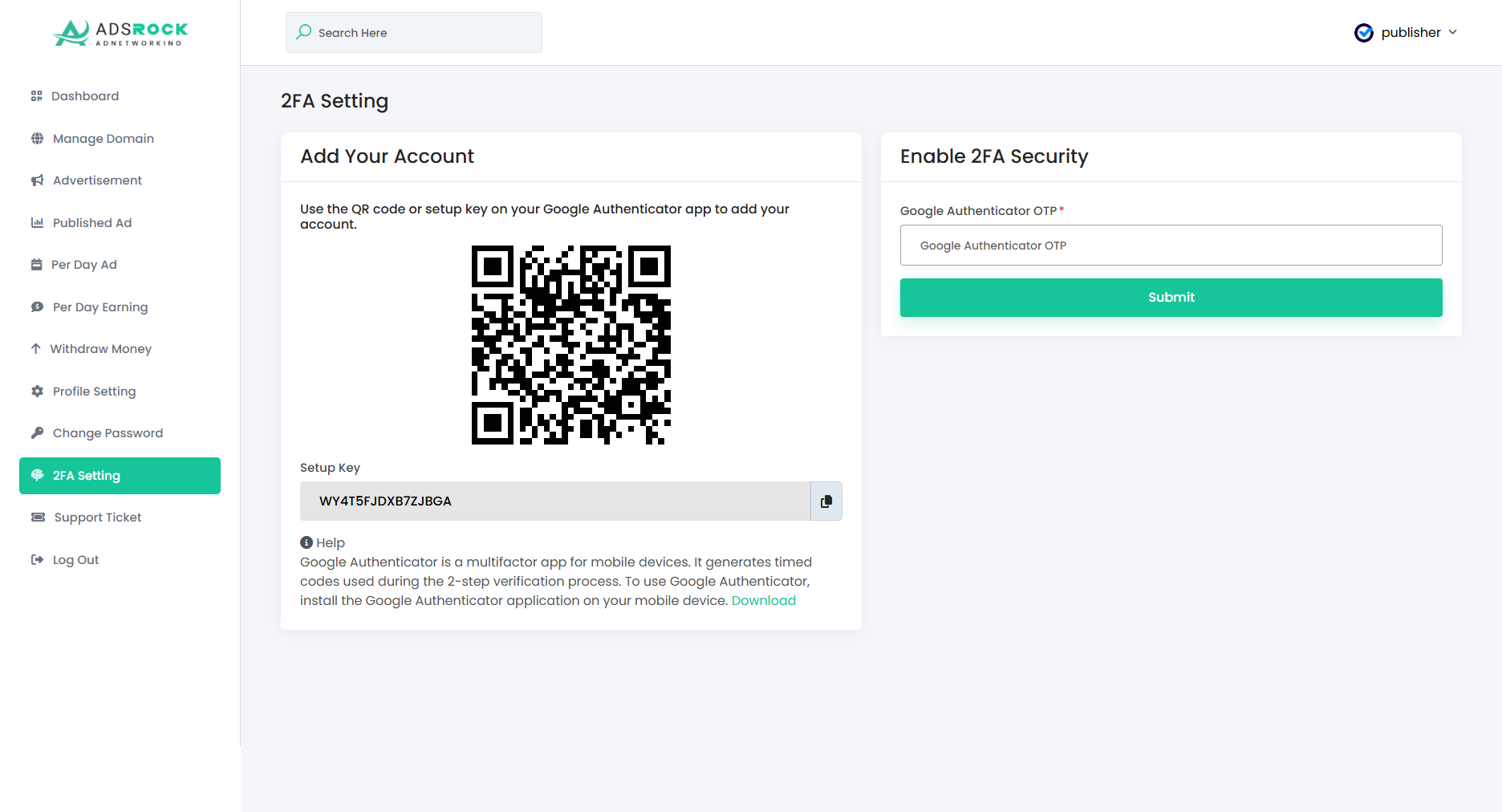Follow the Download link for Authenticator

(763, 601)
